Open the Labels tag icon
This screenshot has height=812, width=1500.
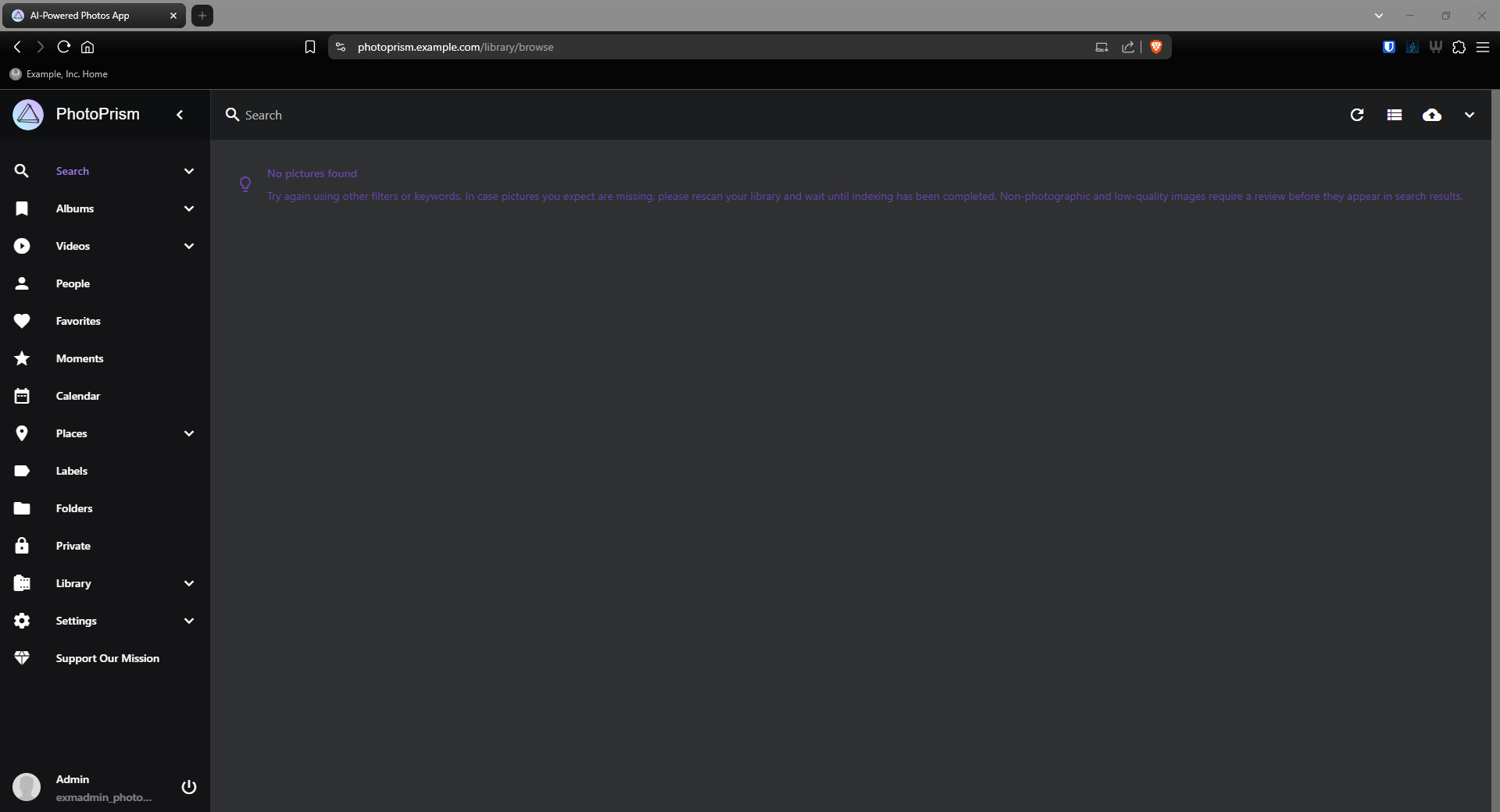[x=22, y=471]
